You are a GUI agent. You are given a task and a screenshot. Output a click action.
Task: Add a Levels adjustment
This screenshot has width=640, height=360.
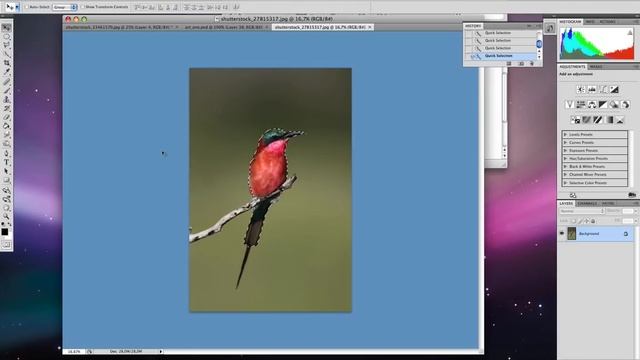tap(592, 89)
